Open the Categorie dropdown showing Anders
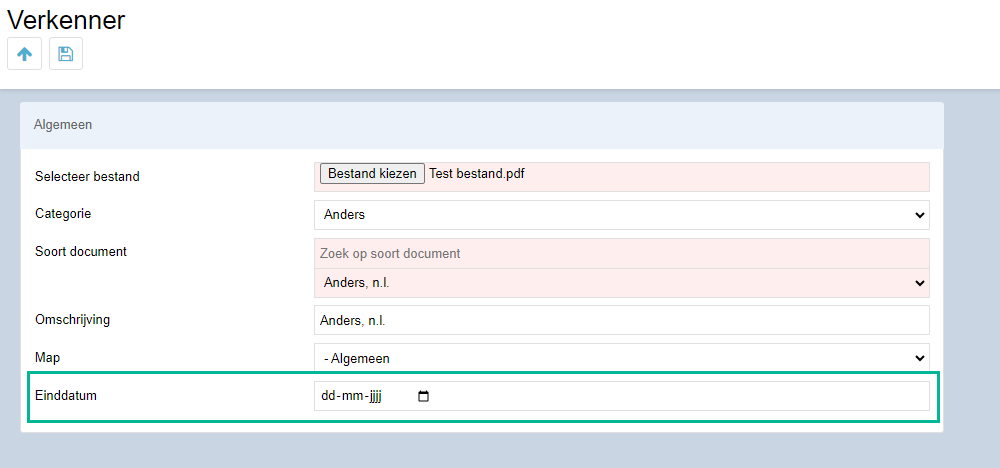The image size is (1000, 468). coord(622,215)
